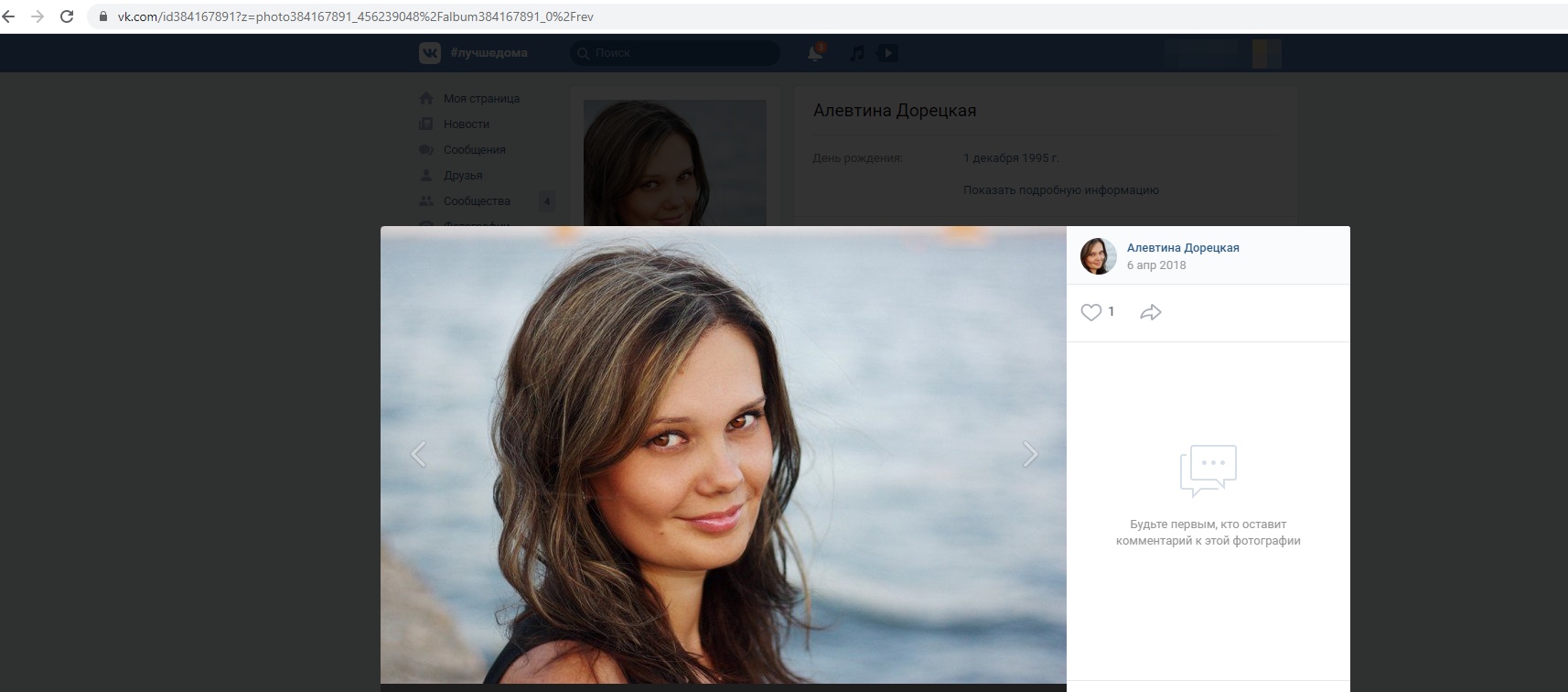This screenshot has height=692, width=1568.
Task: Share the photo using the arrow icon
Action: point(1151,312)
